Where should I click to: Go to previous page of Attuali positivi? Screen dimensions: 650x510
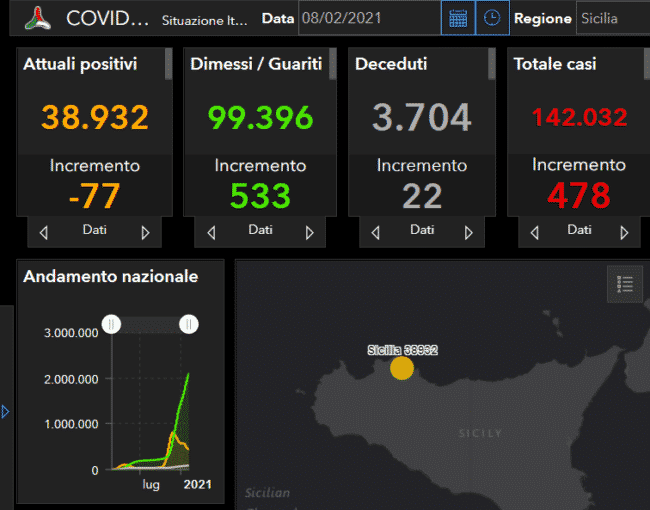pos(44,233)
